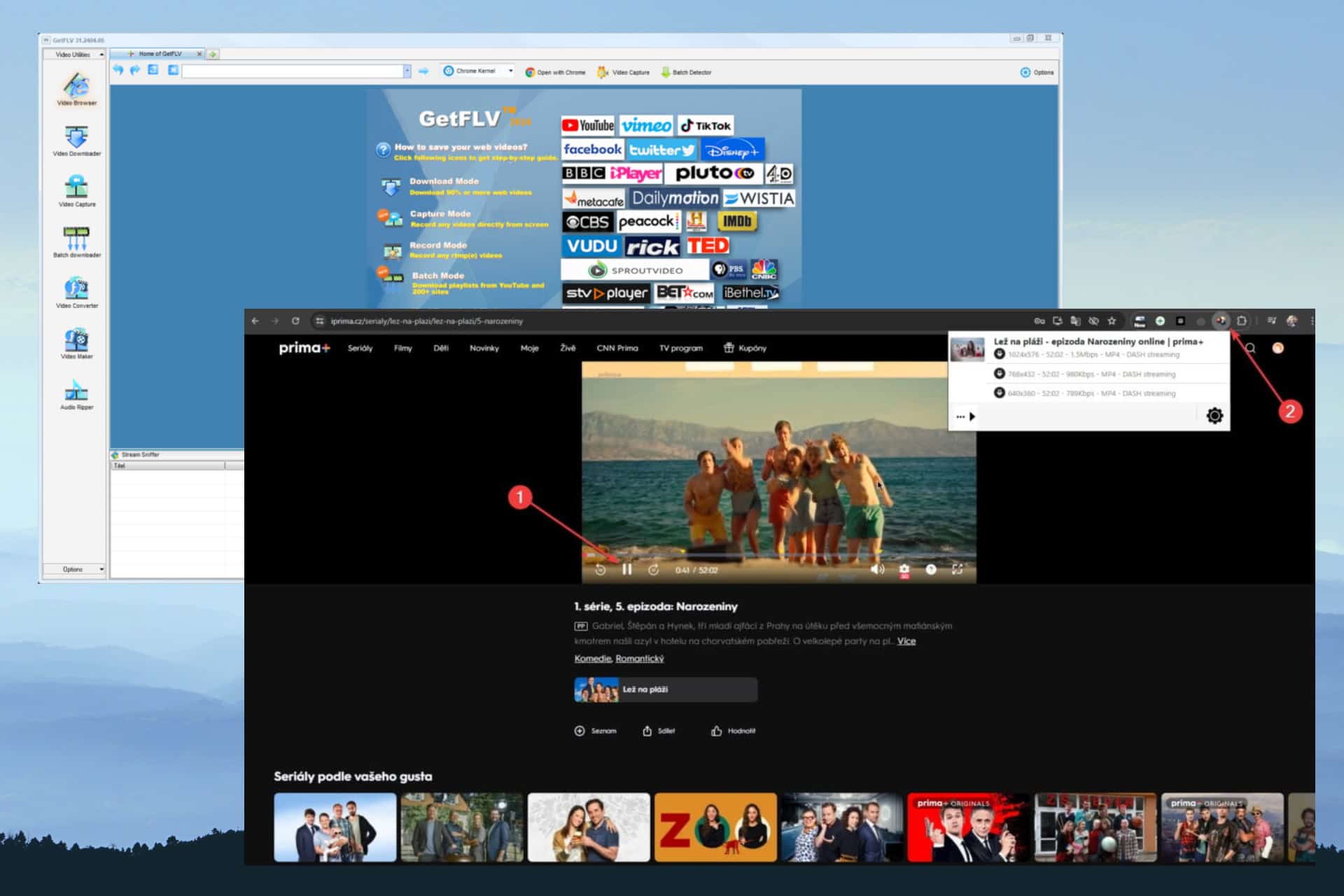The width and height of the screenshot is (1344, 896).
Task: Open Batch downloader in GetFLV sidebar
Action: point(77,241)
